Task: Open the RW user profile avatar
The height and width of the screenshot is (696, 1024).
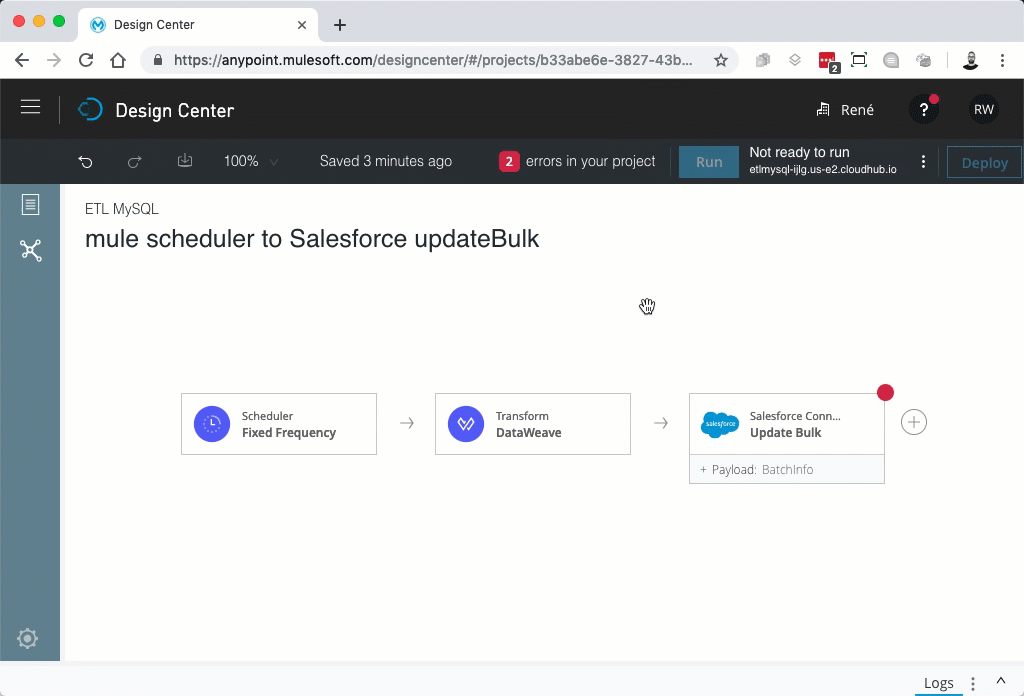Action: (x=984, y=110)
